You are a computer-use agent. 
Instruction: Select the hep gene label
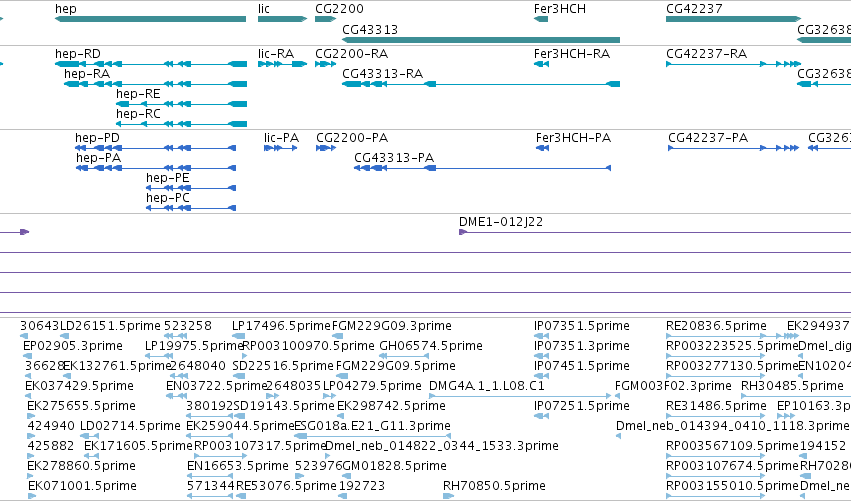tap(66, 9)
